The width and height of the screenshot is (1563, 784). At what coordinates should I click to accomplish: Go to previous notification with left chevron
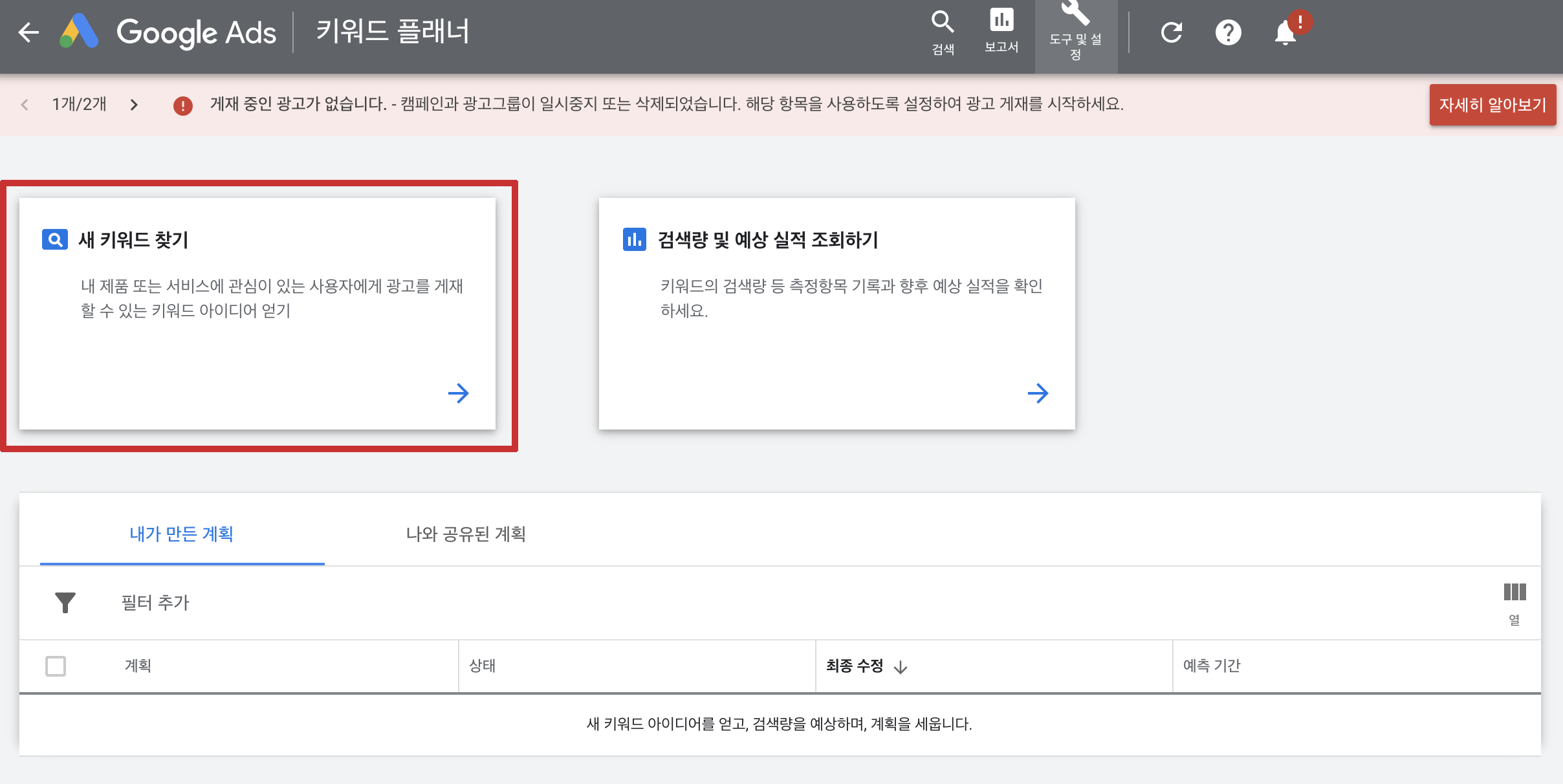(x=25, y=105)
